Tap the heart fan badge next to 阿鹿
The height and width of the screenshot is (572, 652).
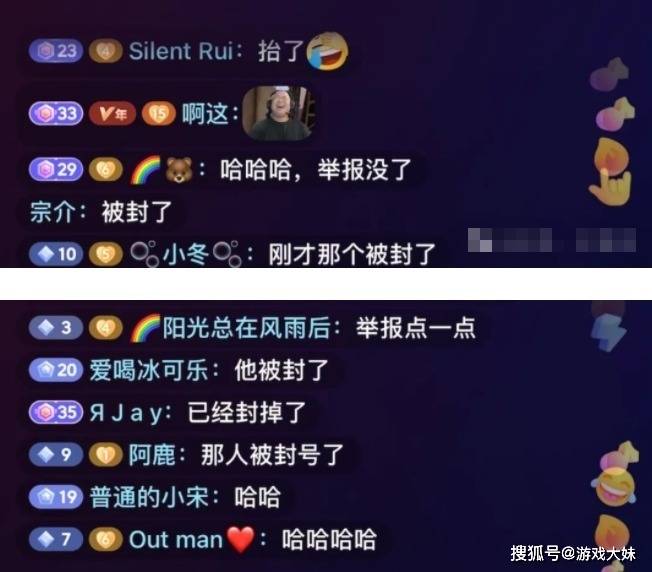click(x=106, y=455)
